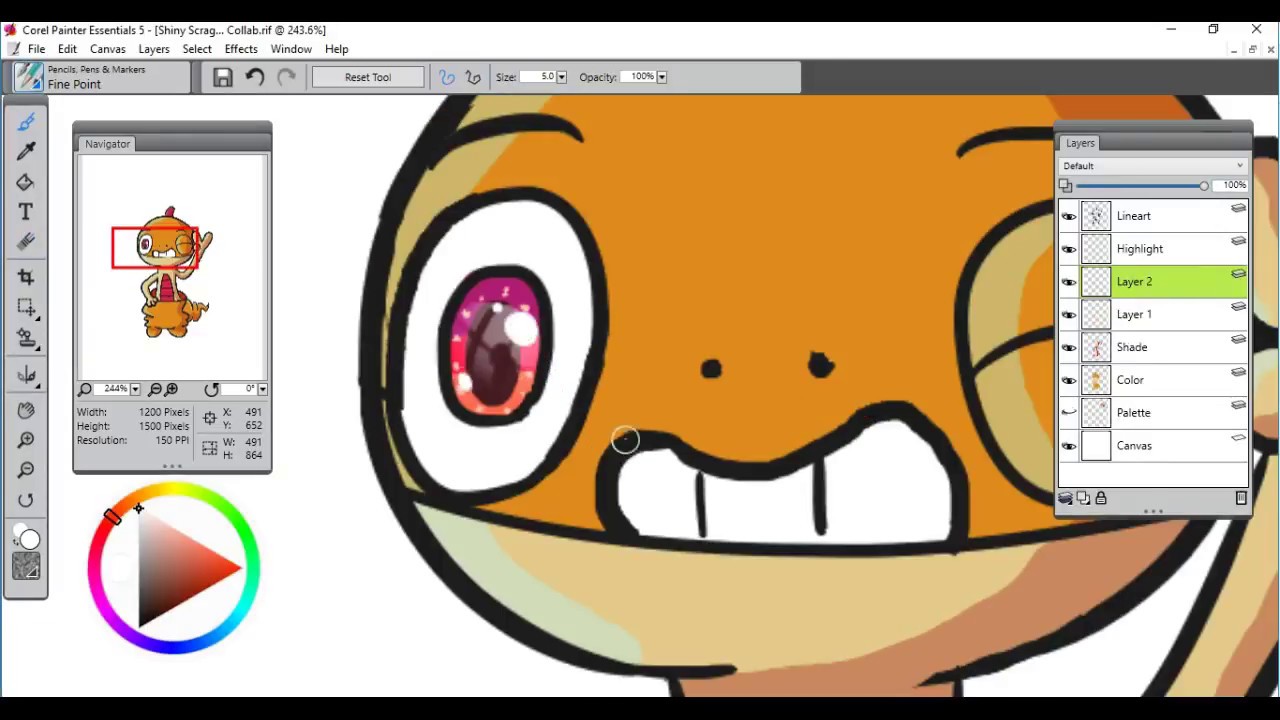Click the Opacity percentage field
The height and width of the screenshot is (720, 1280).
tap(637, 77)
